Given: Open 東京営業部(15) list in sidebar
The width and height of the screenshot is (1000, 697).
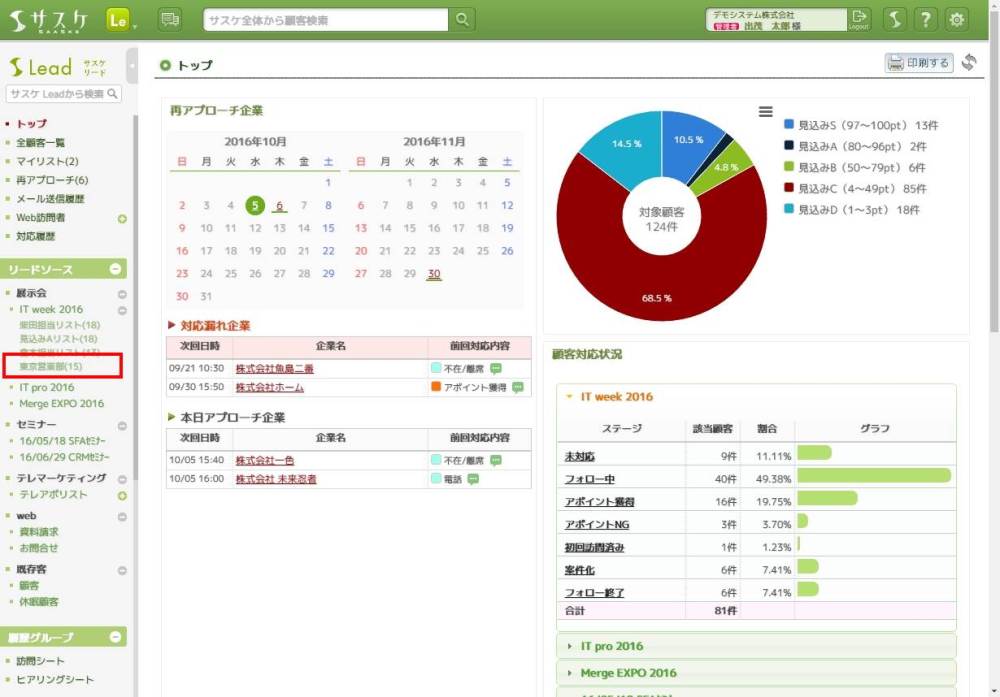Looking at the screenshot, I should pyautogui.click(x=51, y=367).
